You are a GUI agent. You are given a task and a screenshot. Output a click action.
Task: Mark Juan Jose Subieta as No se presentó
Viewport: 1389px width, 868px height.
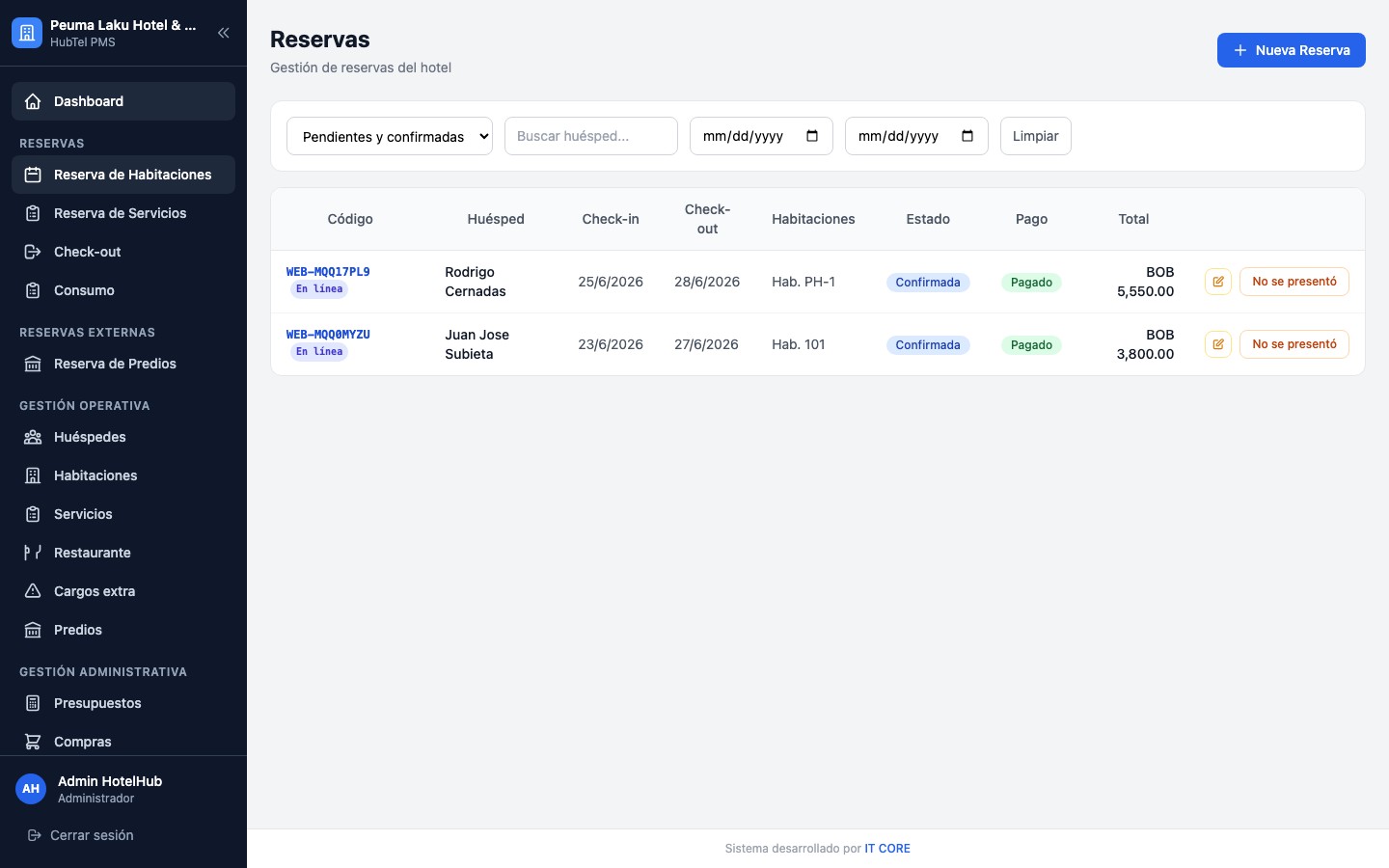[1294, 344]
